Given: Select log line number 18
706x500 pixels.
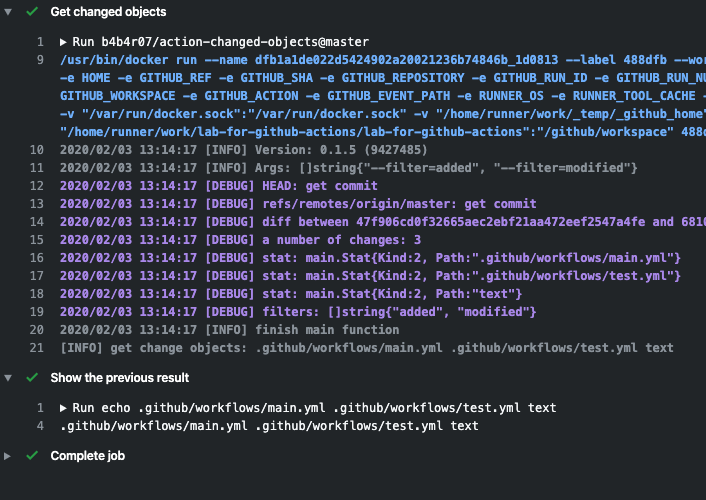Looking at the screenshot, I should tap(37, 294).
